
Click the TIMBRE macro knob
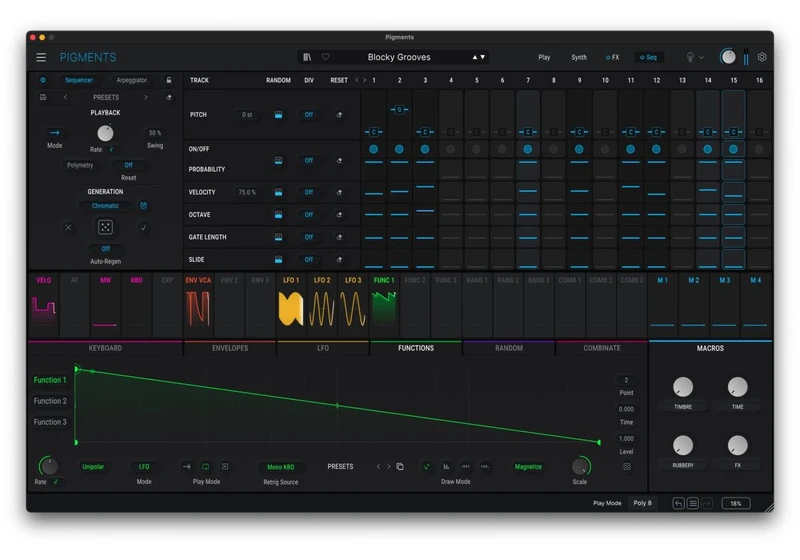683,387
